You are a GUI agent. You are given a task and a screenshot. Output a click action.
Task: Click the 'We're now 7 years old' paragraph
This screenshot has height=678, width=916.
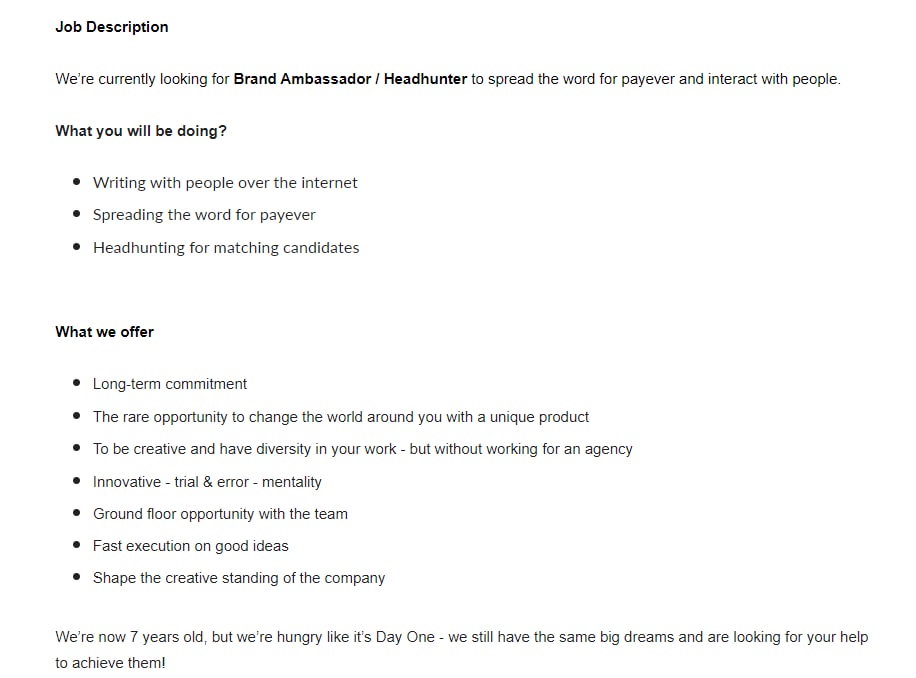click(462, 649)
